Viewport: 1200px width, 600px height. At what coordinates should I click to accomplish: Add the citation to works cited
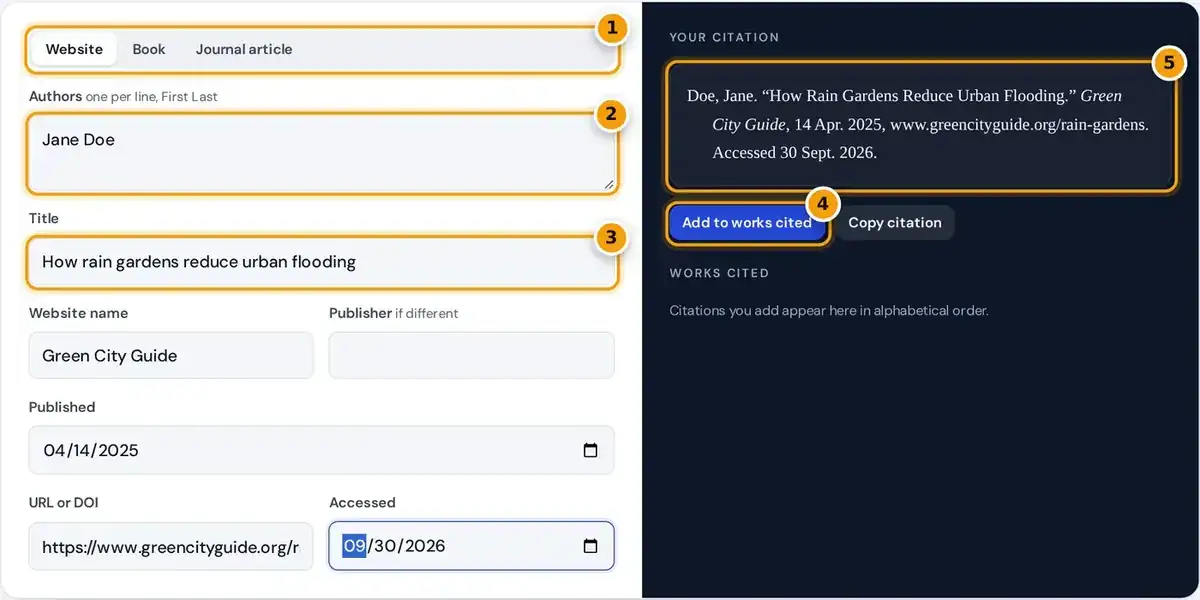click(x=747, y=223)
